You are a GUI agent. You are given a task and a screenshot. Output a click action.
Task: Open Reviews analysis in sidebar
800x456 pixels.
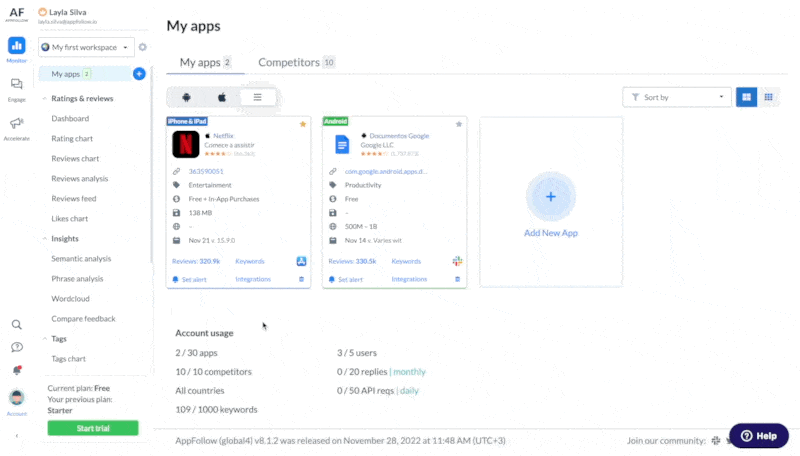pyautogui.click(x=80, y=179)
